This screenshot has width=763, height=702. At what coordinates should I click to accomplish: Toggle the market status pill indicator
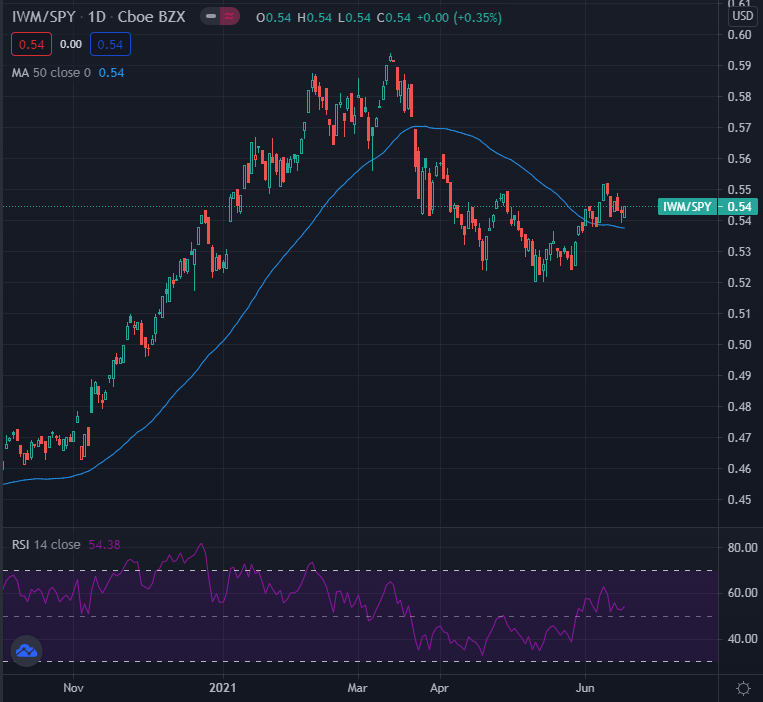pos(220,17)
